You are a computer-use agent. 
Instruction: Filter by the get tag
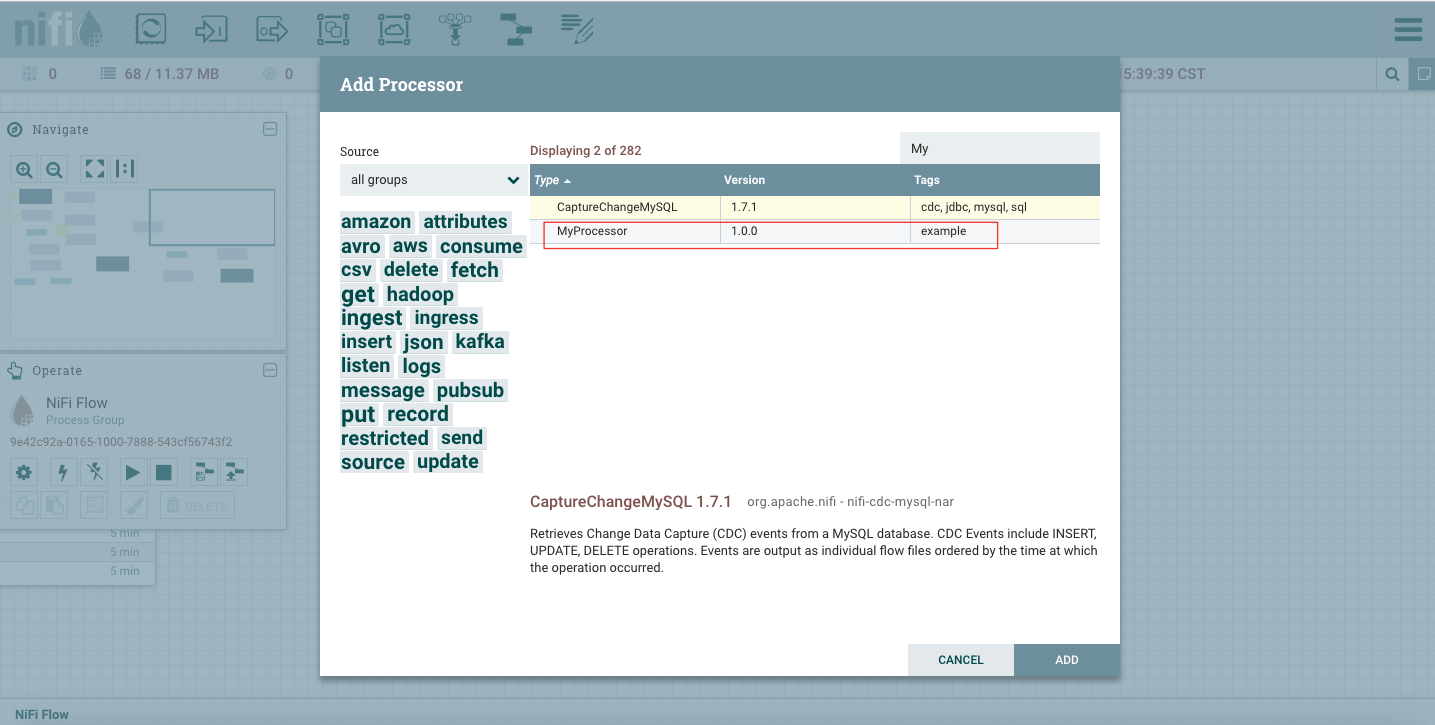[358, 294]
